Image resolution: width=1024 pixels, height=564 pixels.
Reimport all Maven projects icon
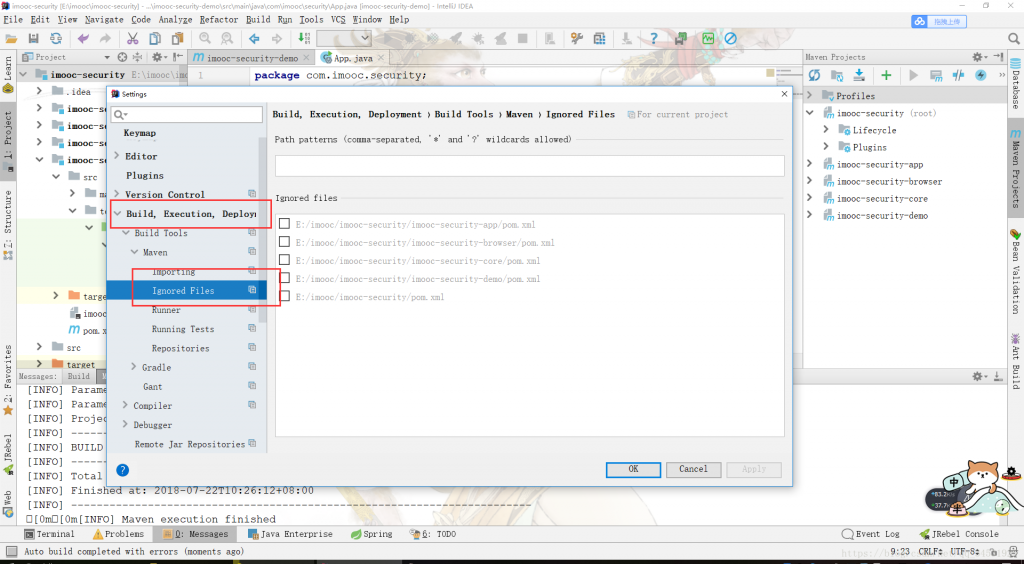[814, 75]
